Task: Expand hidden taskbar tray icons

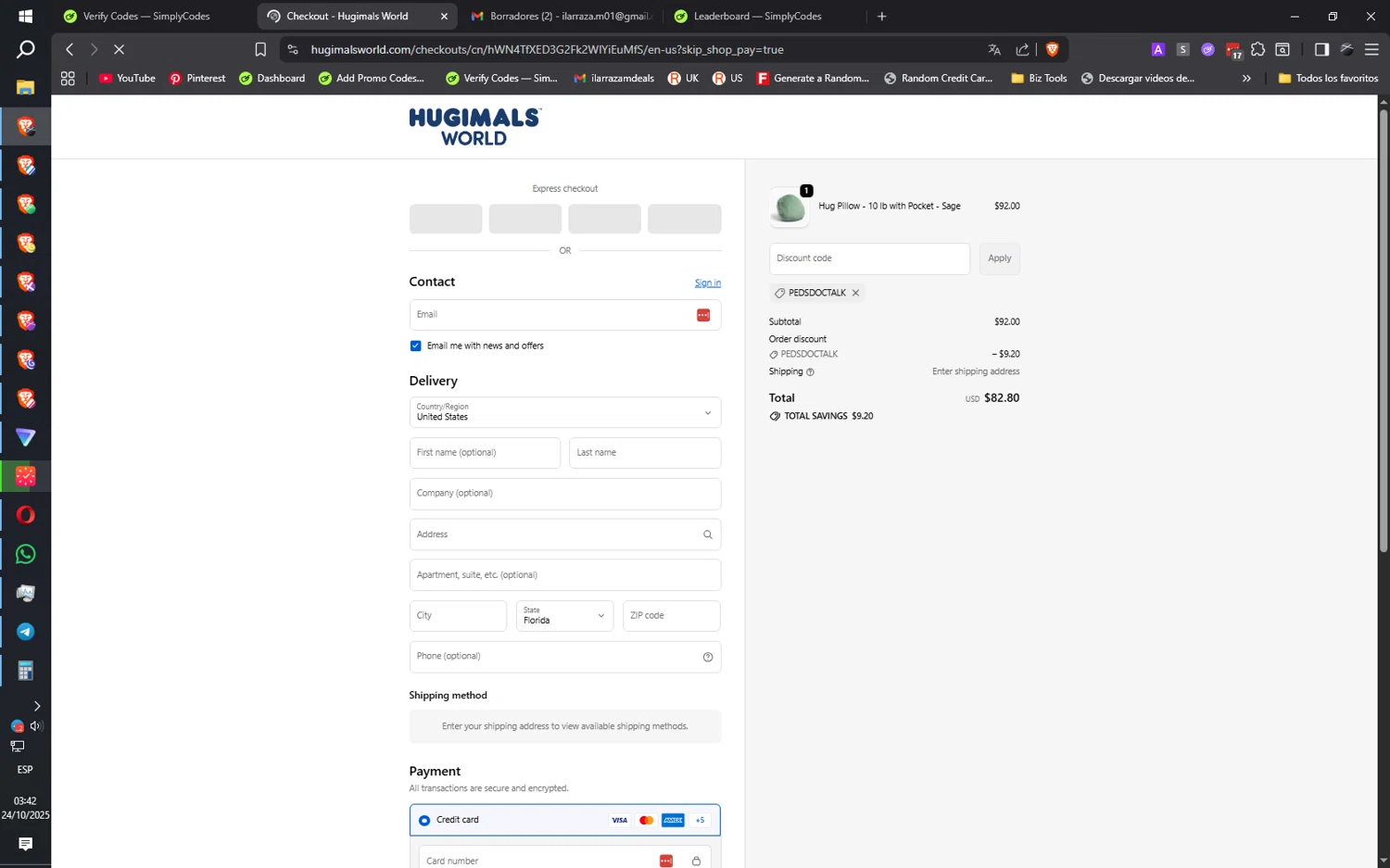Action: click(36, 706)
